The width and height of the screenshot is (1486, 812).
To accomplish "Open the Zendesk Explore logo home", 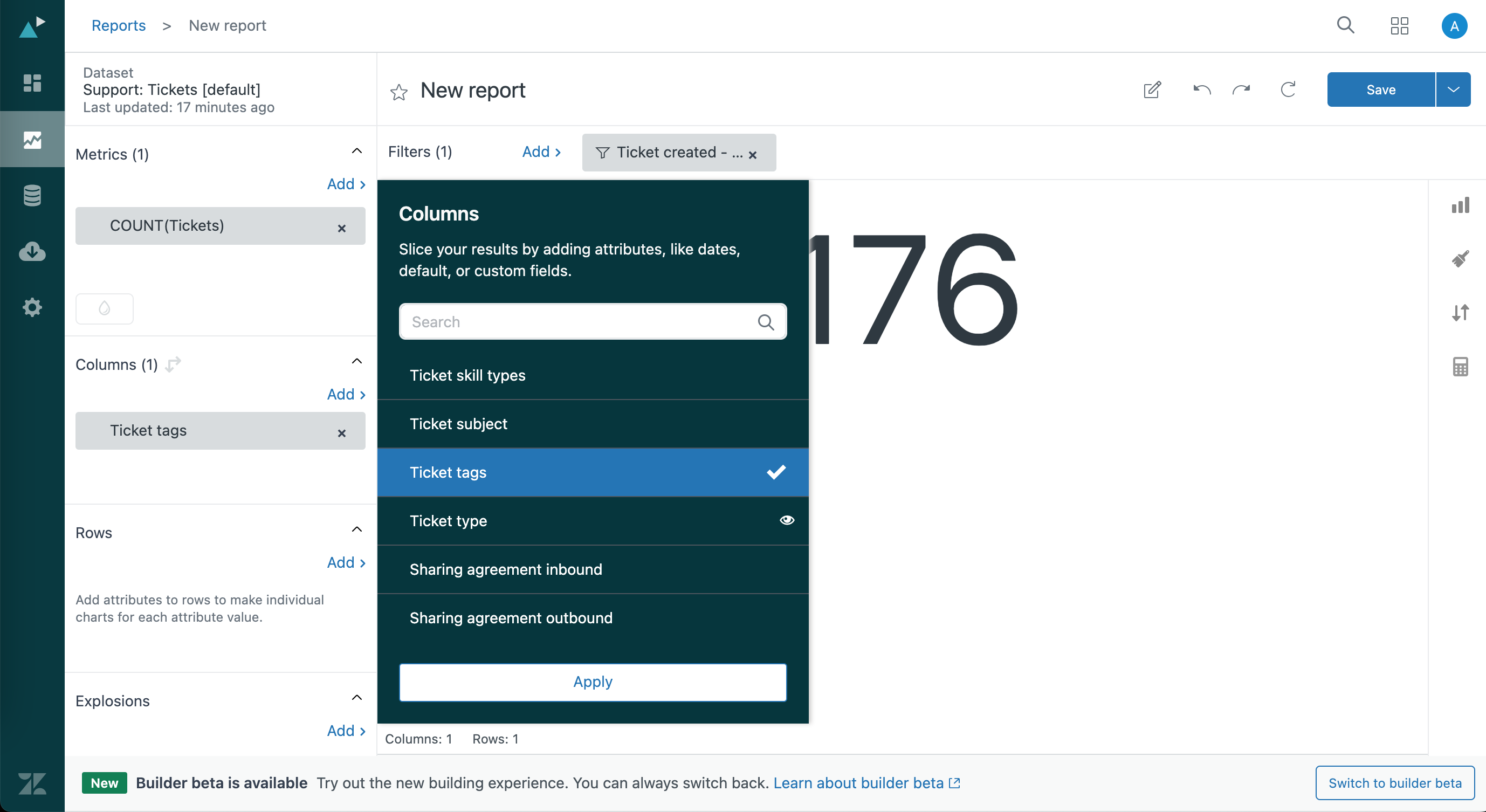I will [x=32, y=26].
